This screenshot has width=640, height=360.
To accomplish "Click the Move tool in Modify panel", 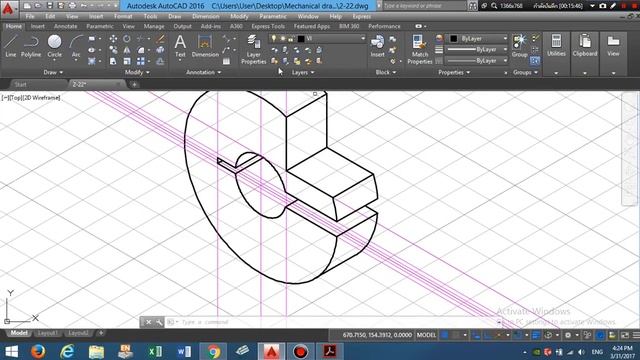I will coord(113,39).
